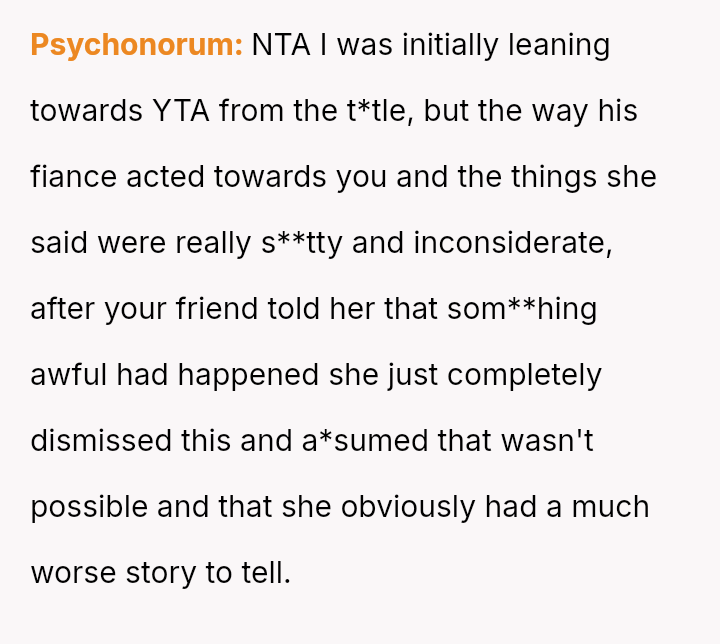720x644 pixels.
Task: Click the word YTA
Action: (x=181, y=111)
